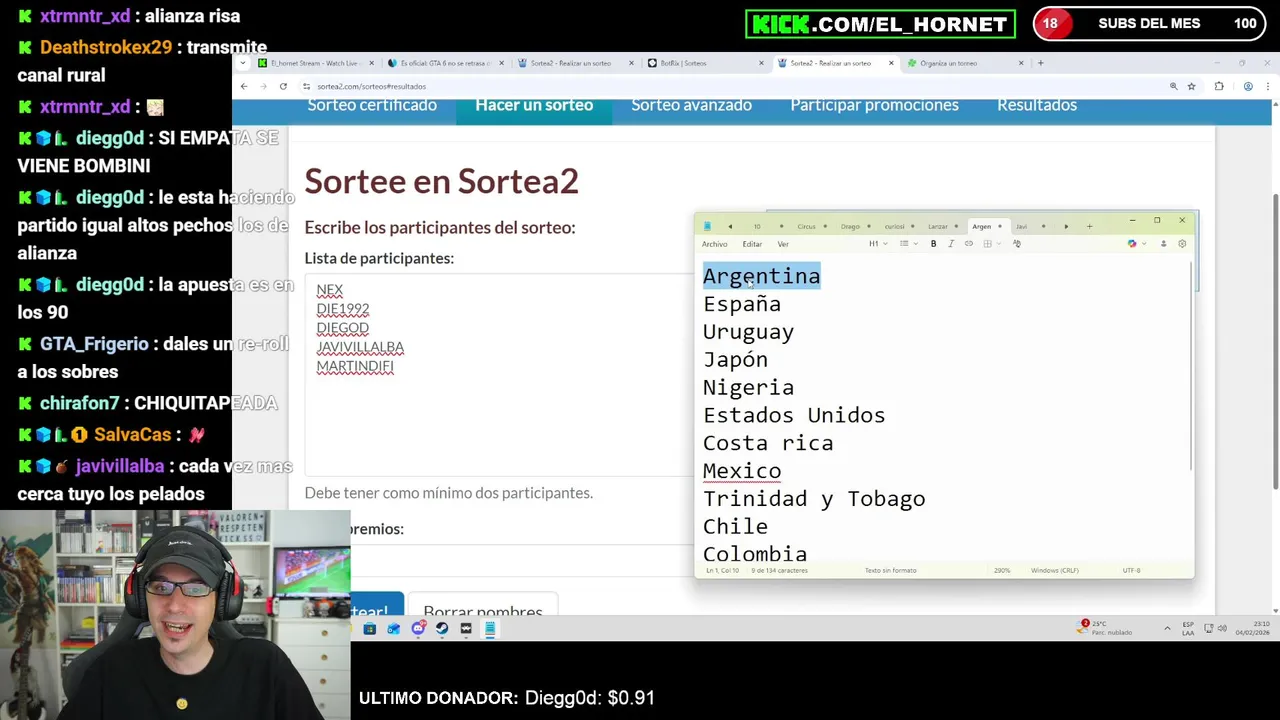The width and height of the screenshot is (1280, 720).
Task: Open the Ver menu in Notepad
Action: (x=783, y=244)
